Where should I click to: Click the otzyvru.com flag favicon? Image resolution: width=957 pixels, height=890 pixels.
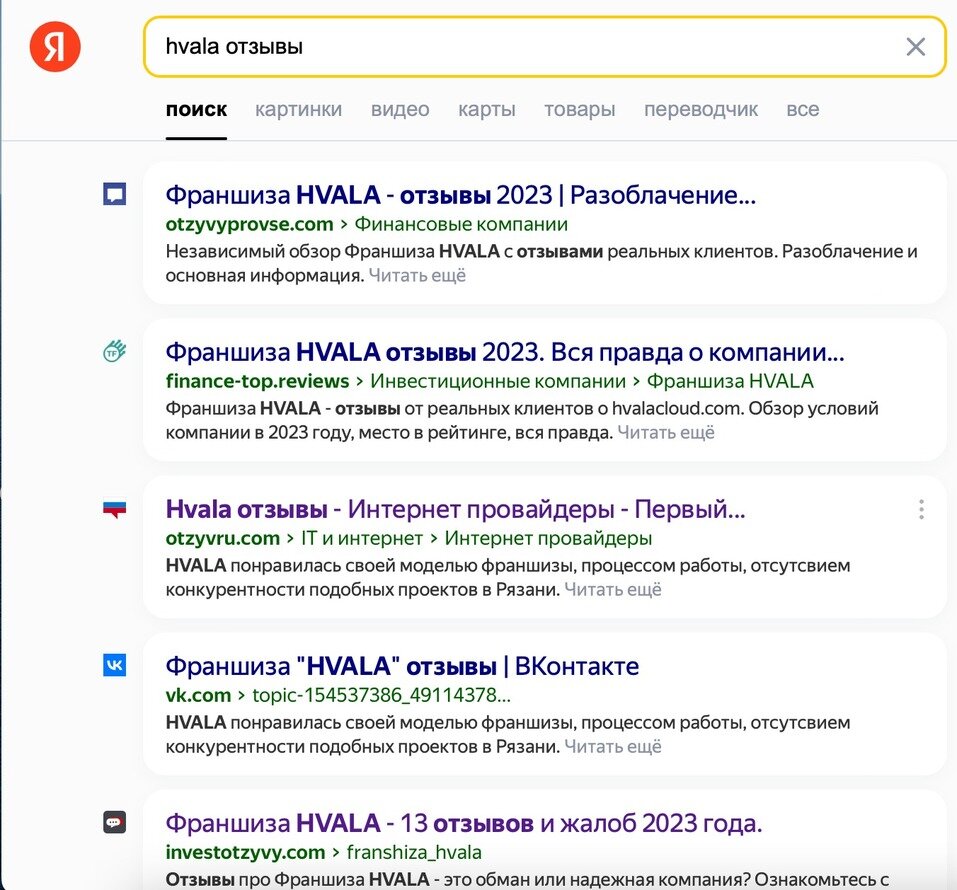[114, 509]
